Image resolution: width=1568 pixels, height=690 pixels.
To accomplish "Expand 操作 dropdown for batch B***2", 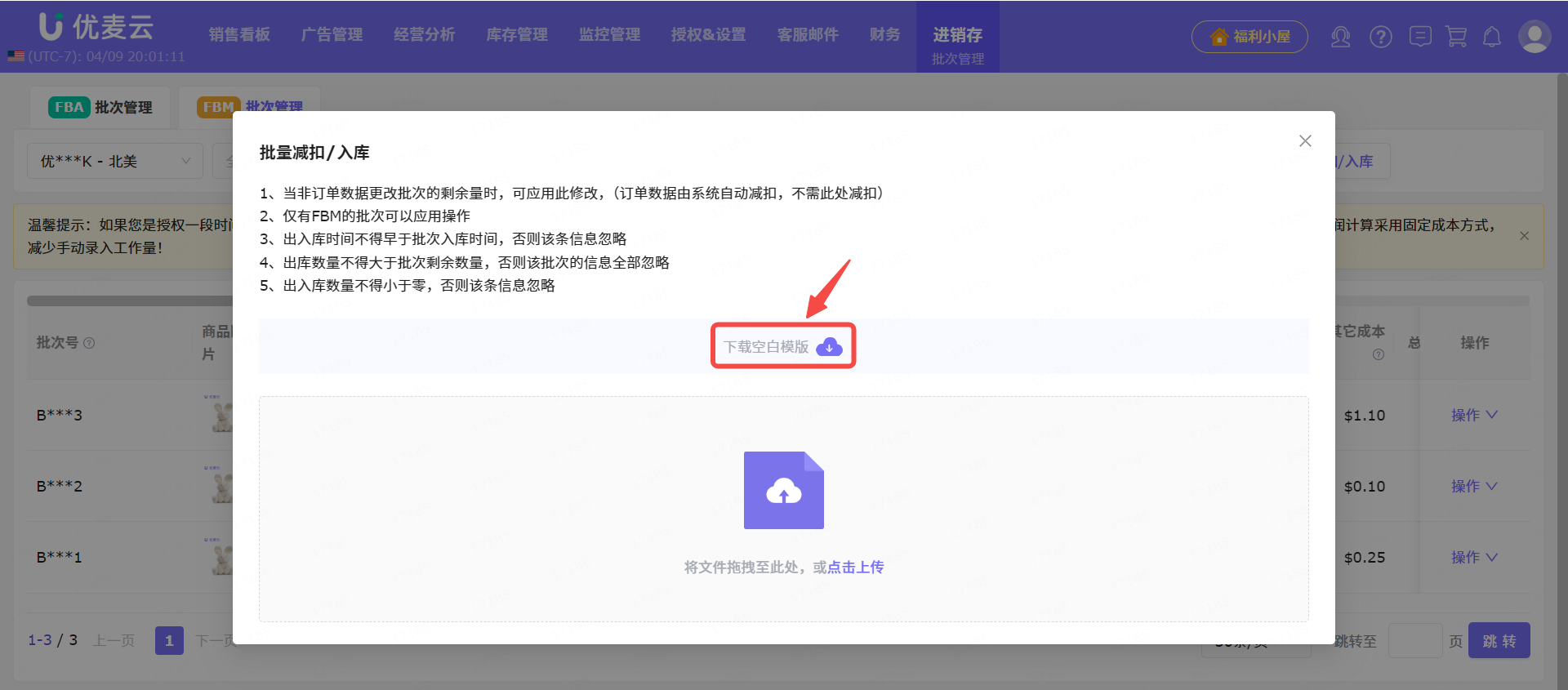I will 1473,486.
